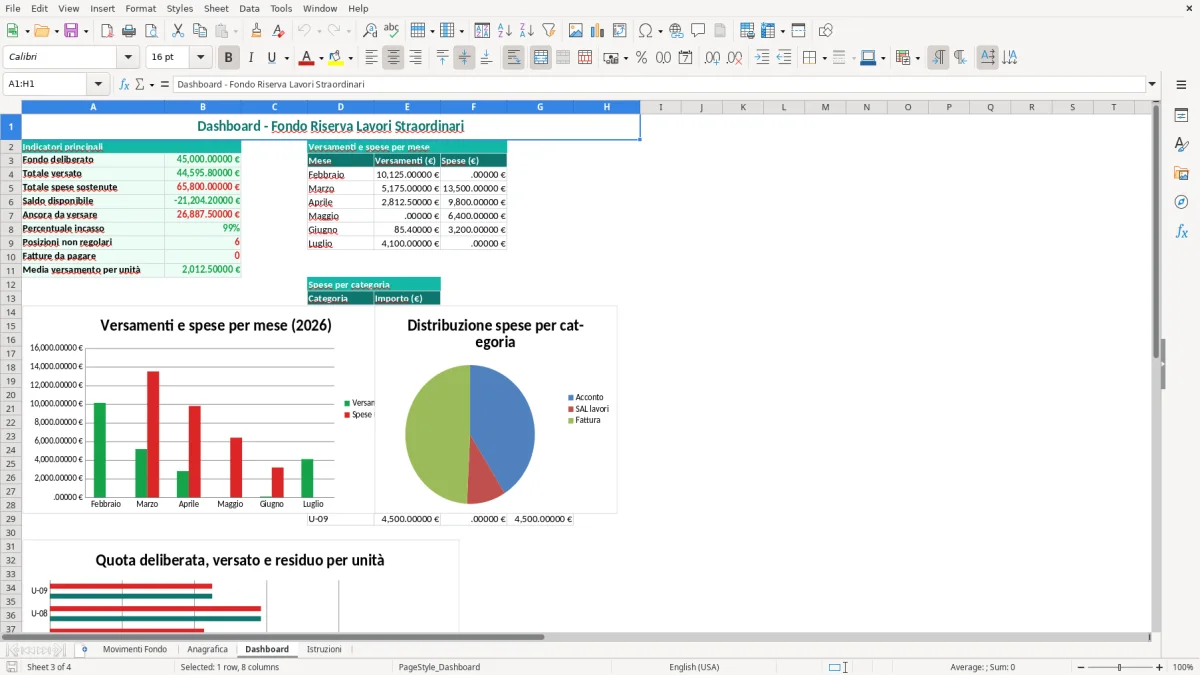This screenshot has width=1200, height=675.
Task: Switch to Anagrafica sheet tab
Action: (x=208, y=649)
